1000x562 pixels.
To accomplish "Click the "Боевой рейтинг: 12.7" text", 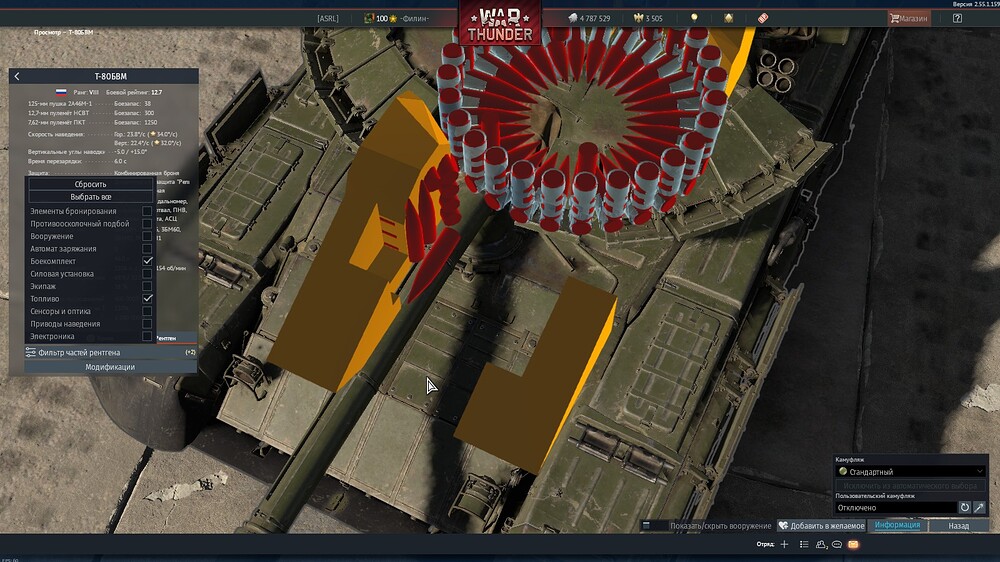I will pos(134,92).
